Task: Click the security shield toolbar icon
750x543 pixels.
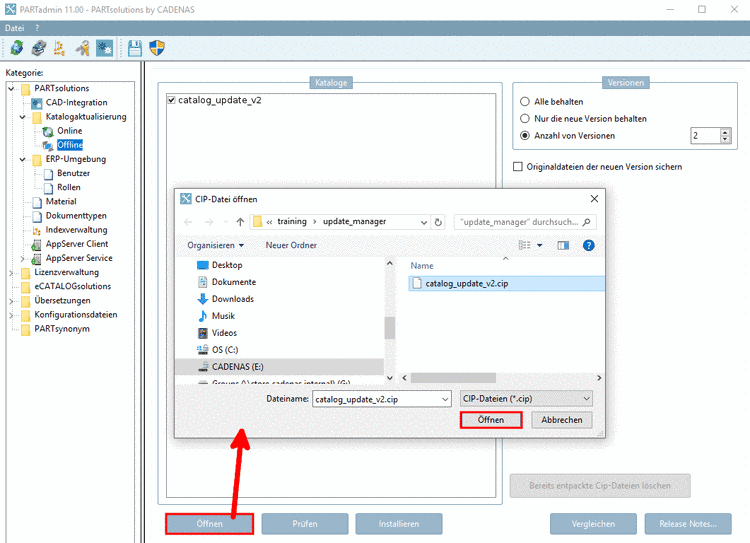Action: 157,48
